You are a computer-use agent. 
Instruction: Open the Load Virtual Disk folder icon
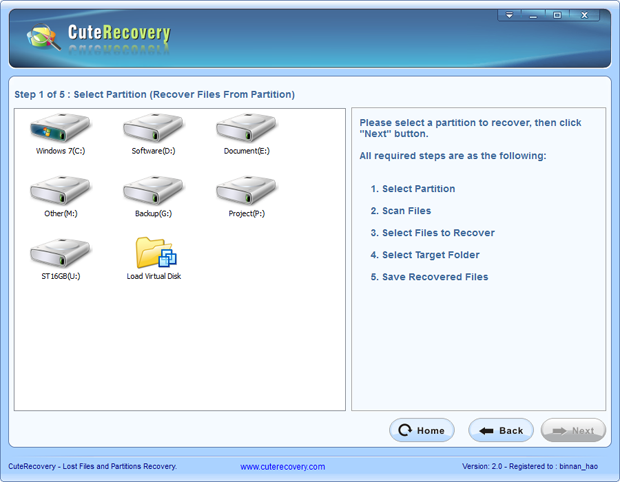tap(156, 252)
